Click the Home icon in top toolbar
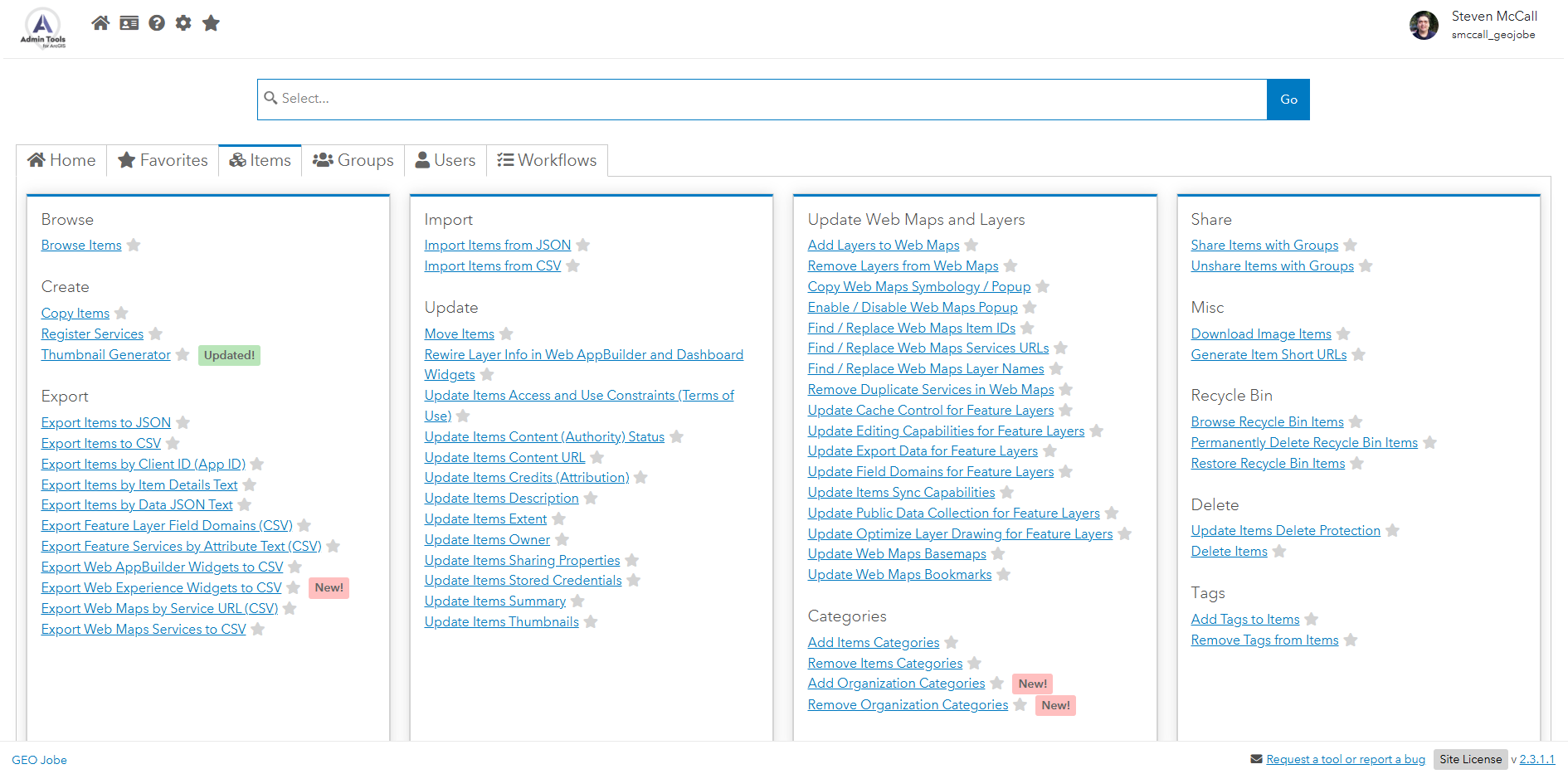The width and height of the screenshot is (1568, 774). click(x=100, y=23)
